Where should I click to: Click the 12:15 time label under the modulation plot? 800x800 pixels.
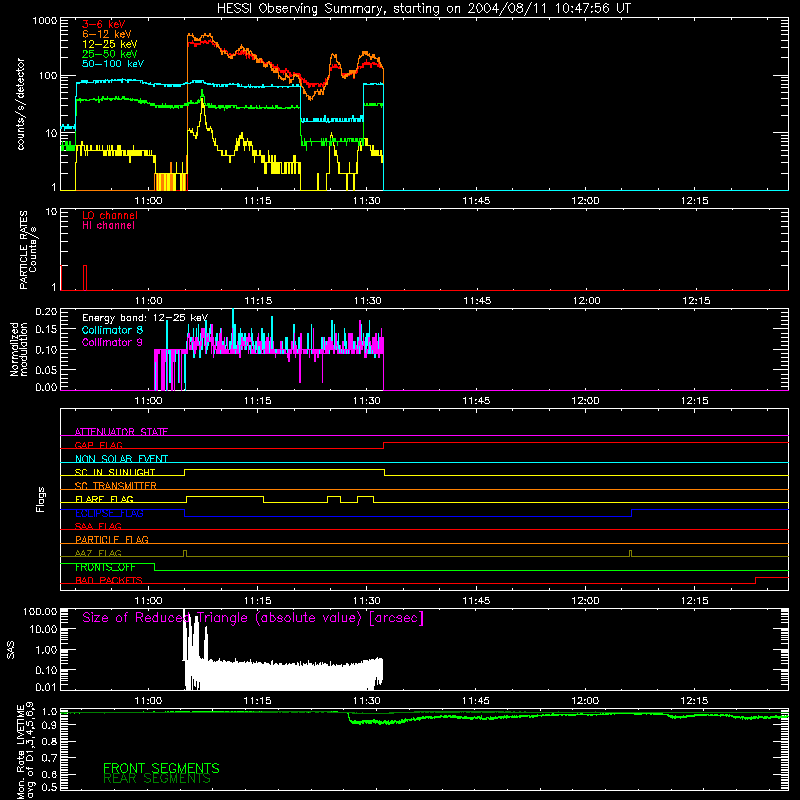point(694,401)
